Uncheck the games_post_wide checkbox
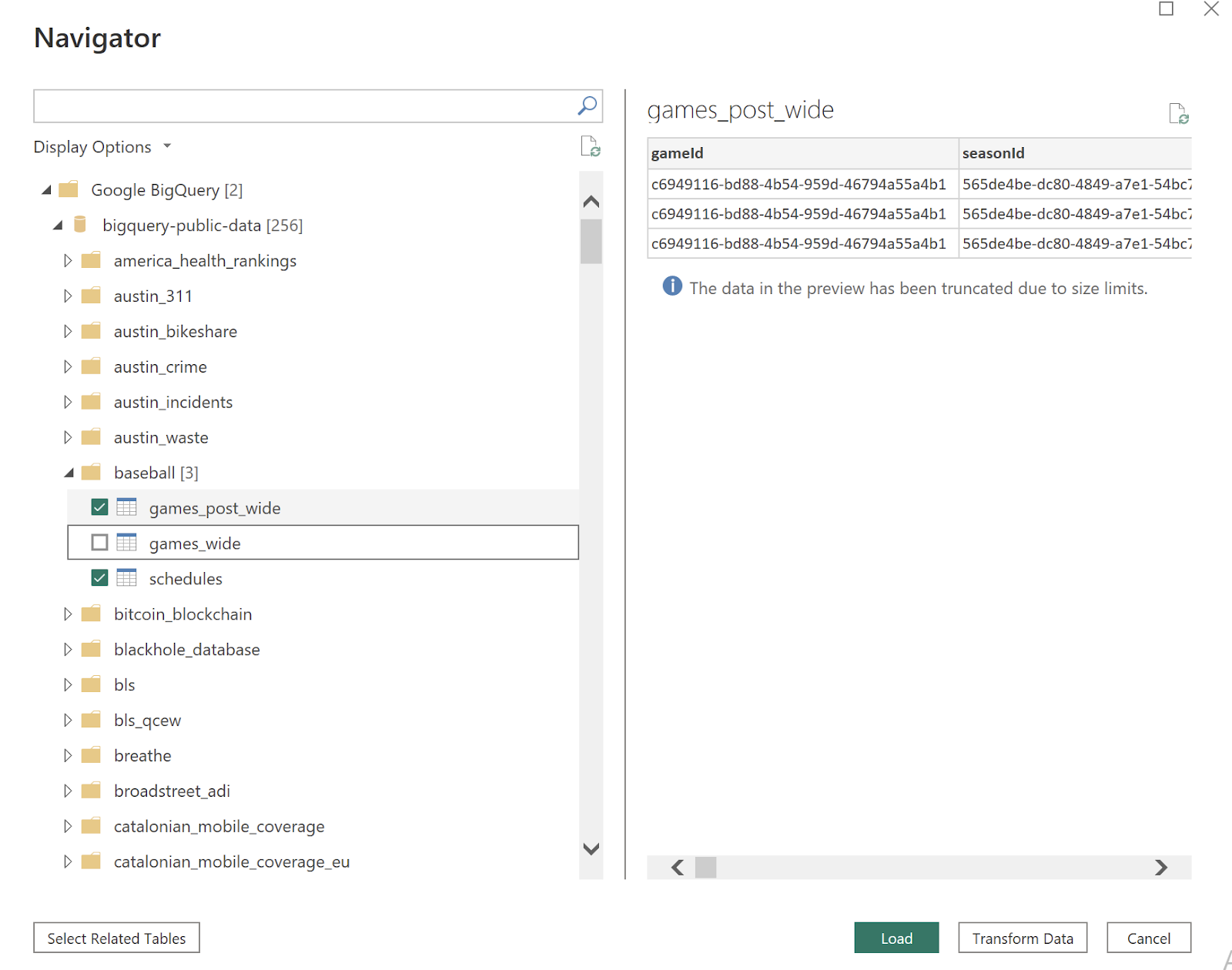 point(99,507)
